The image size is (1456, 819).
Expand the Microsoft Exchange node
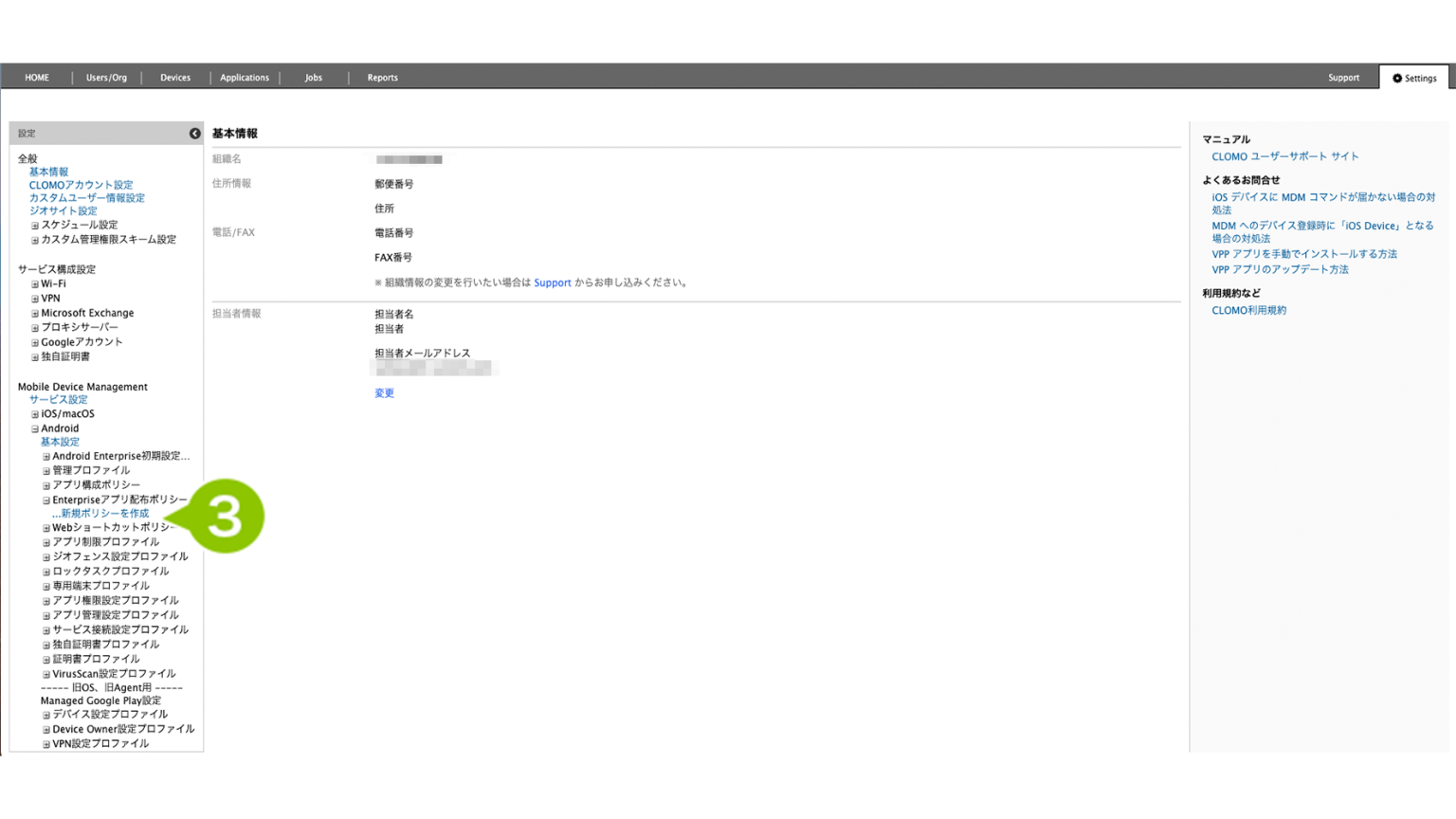point(35,314)
